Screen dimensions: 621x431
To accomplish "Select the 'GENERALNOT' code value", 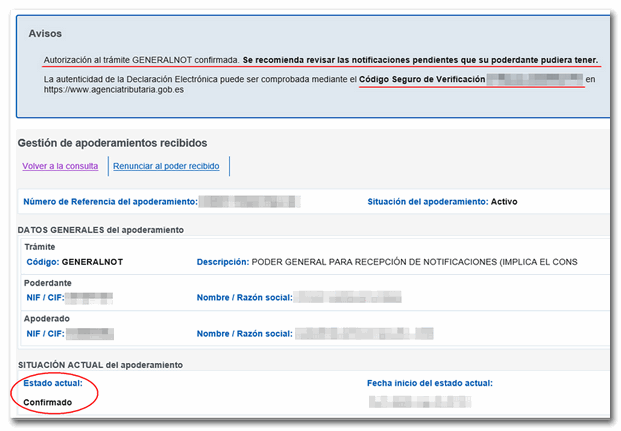I will (x=92, y=263).
